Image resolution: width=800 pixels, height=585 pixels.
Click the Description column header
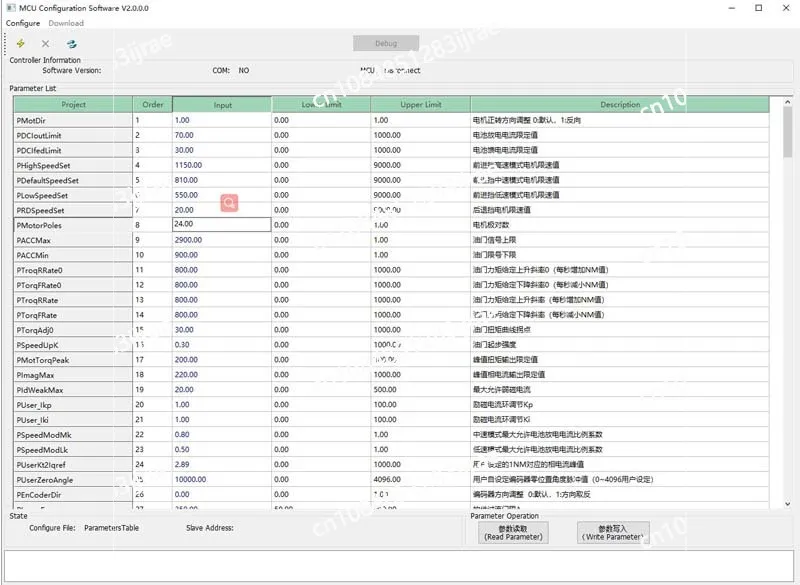620,104
